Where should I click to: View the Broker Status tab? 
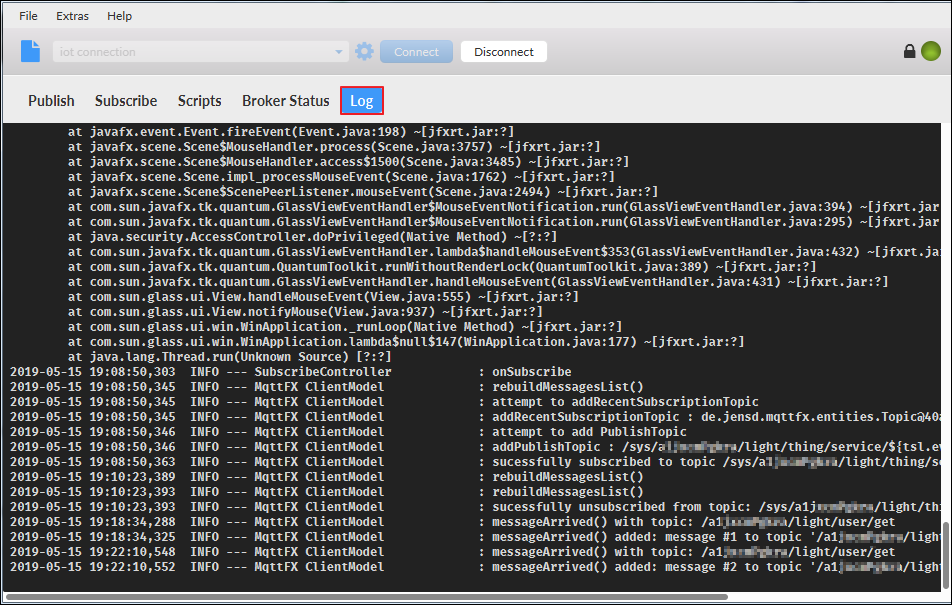point(285,100)
